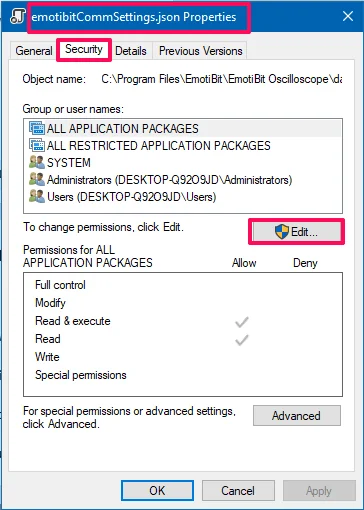Viewport: 364px width, 510px height.
Task: Click the Cancel button
Action: 238,491
